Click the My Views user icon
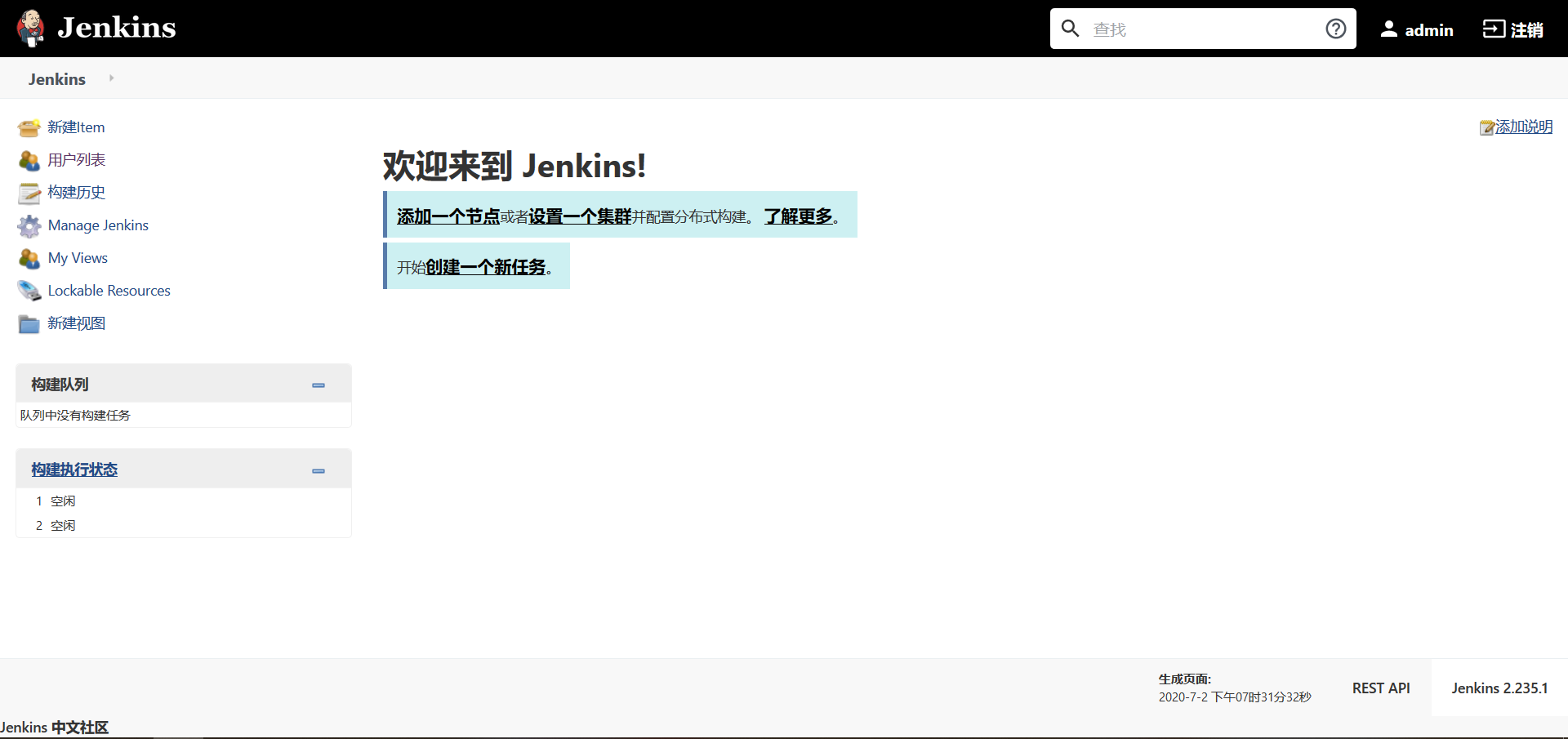Image resolution: width=1568 pixels, height=739 pixels. pyautogui.click(x=29, y=258)
